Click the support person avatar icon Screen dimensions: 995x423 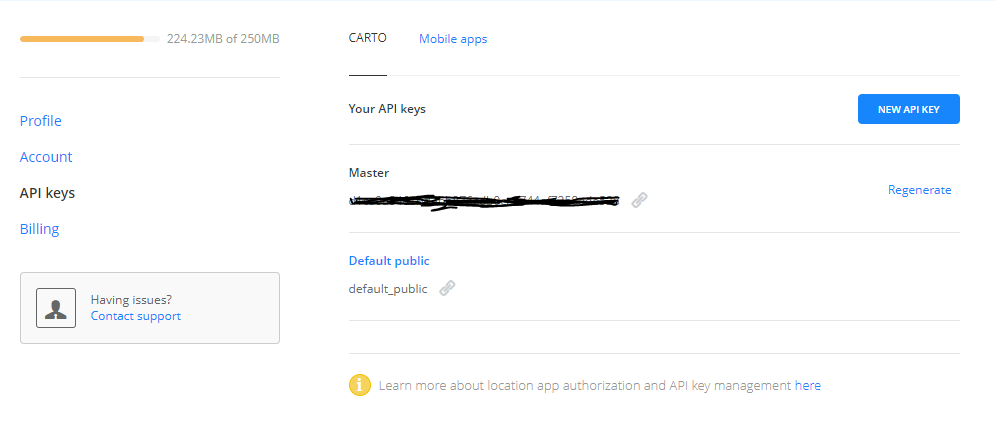pos(56,308)
